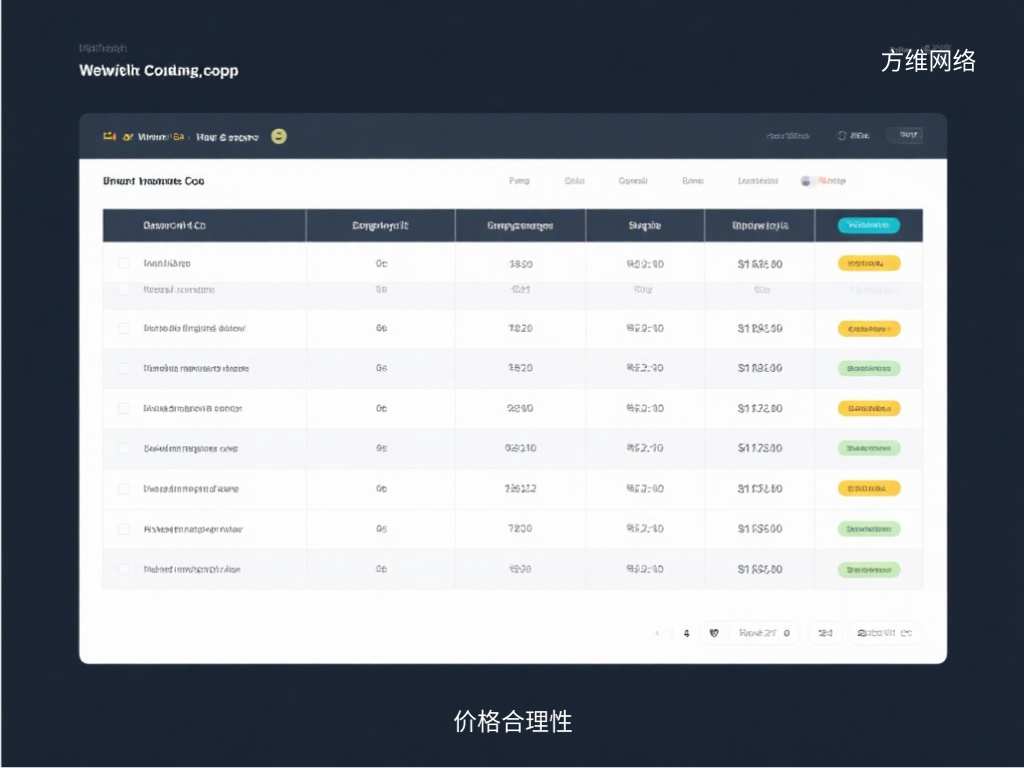The height and width of the screenshot is (768, 1024).
Task: Select the checkbox in the last table row
Action: tap(124, 569)
